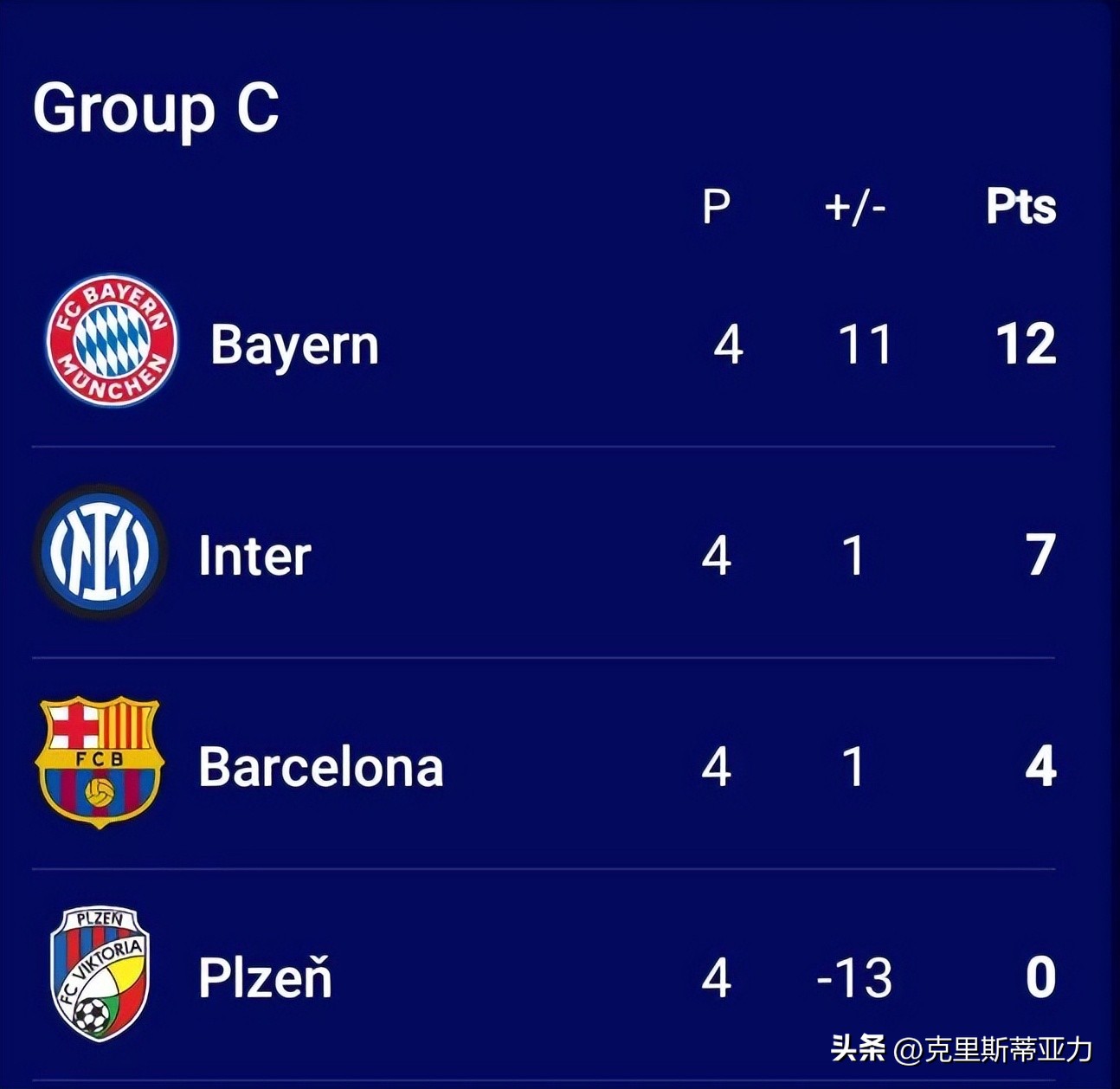Select the Barcelona team name
Viewport: 1120px width, 1089px height.
pos(321,767)
